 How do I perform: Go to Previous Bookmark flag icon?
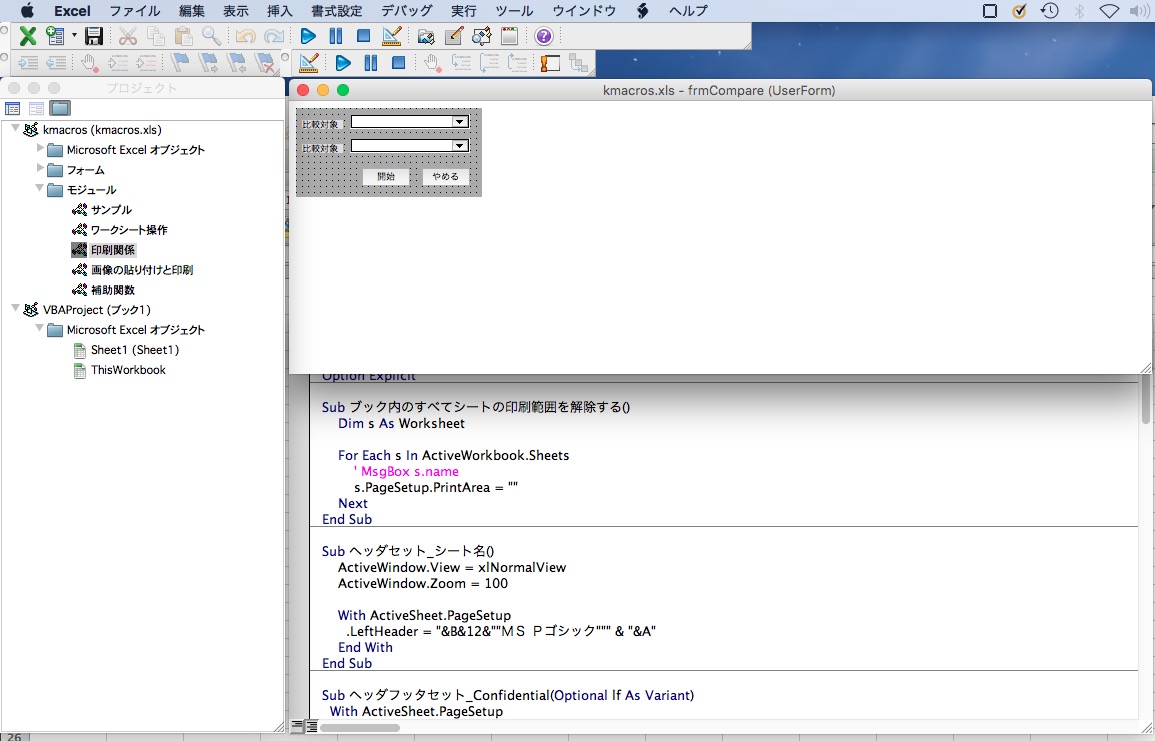pyautogui.click(x=236, y=63)
